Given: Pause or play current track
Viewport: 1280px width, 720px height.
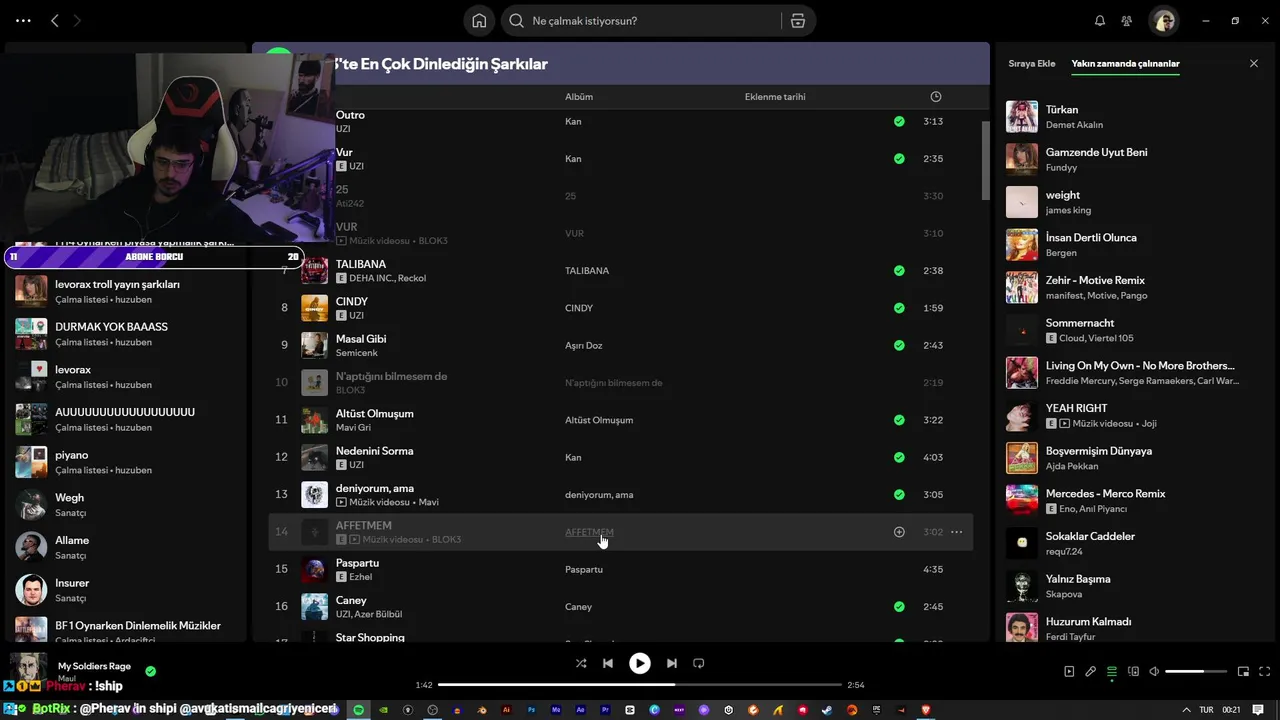Looking at the screenshot, I should [640, 663].
